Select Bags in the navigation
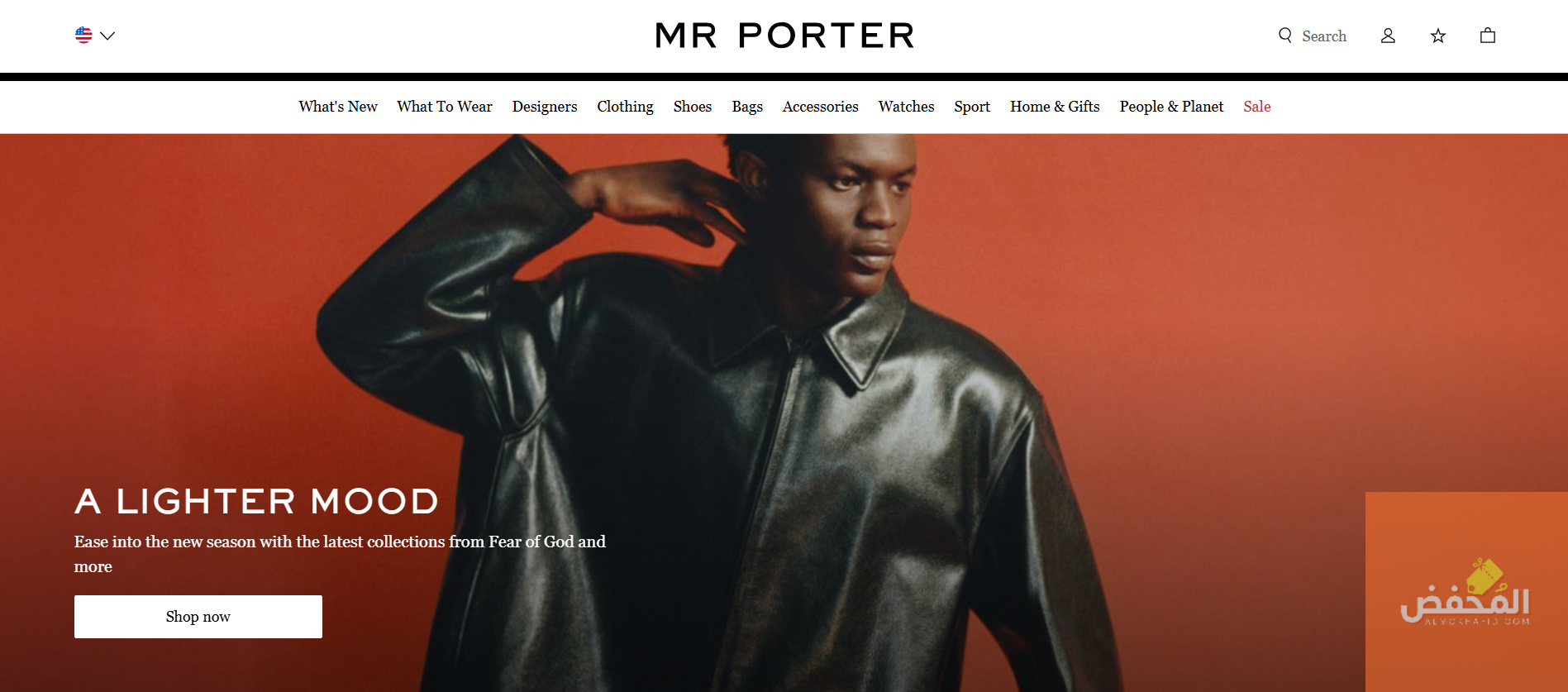The width and height of the screenshot is (1568, 692). coord(747,107)
